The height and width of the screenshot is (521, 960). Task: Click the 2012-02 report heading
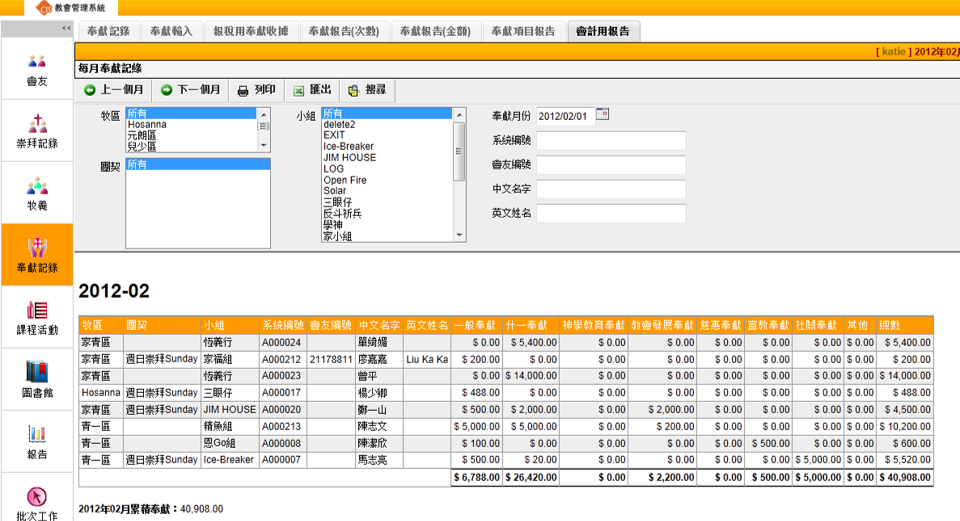pos(114,291)
